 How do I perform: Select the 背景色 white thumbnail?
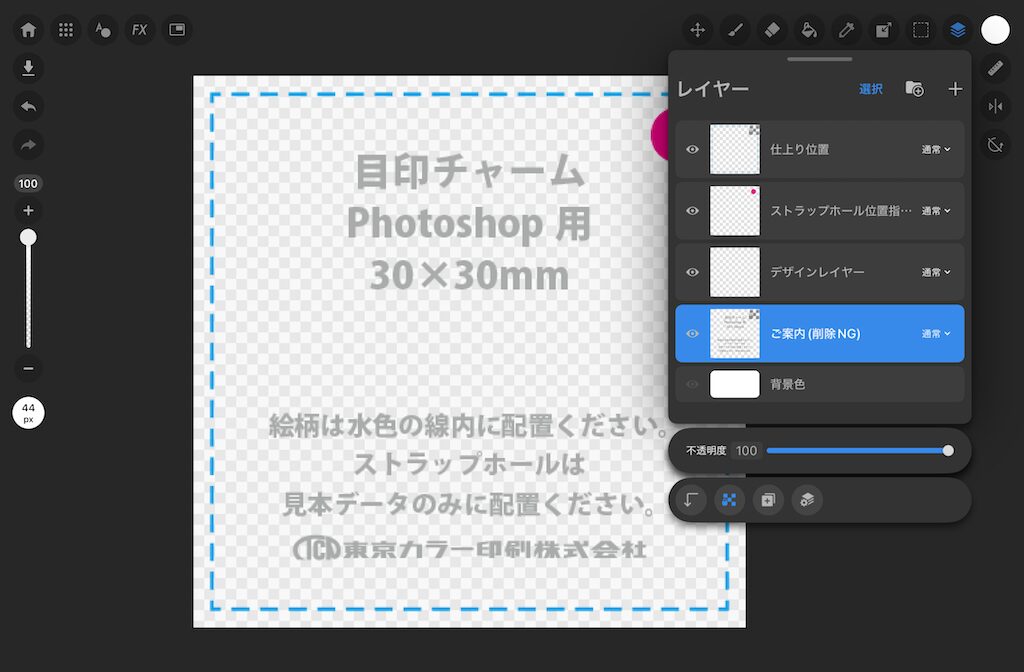(735, 384)
